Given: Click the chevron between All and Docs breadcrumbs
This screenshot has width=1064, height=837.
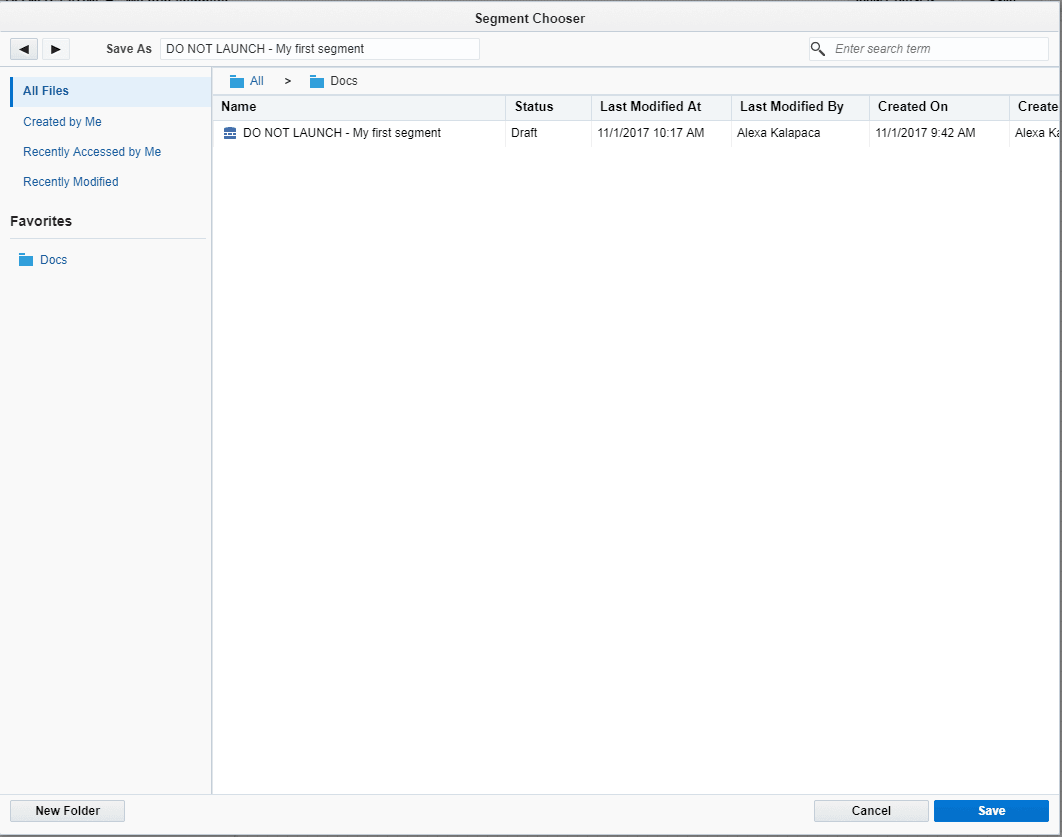Looking at the screenshot, I should point(287,81).
